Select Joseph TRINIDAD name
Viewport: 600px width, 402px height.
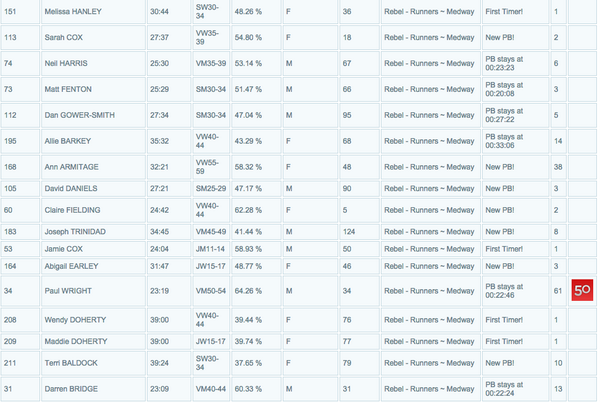75,232
